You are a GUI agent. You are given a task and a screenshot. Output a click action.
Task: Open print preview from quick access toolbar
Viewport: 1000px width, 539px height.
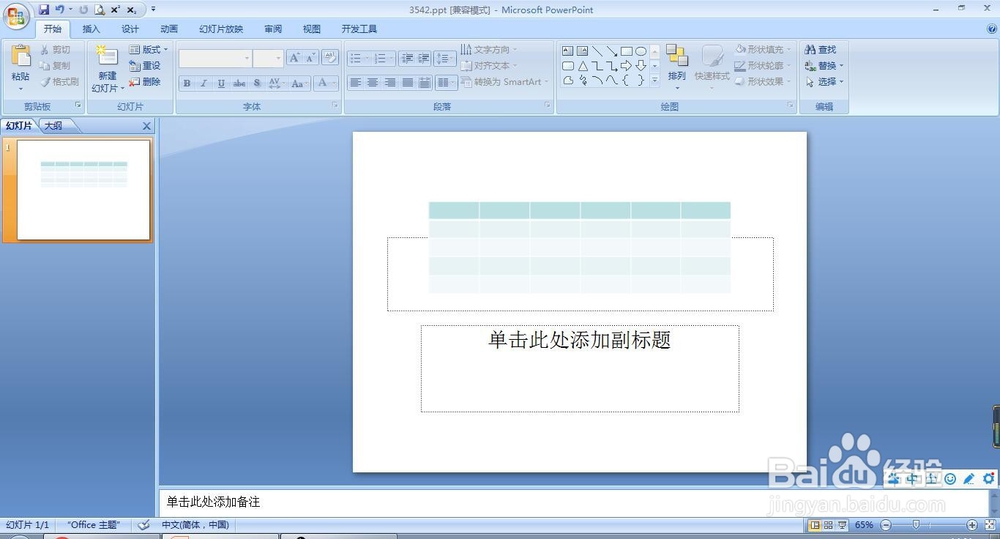coord(99,10)
